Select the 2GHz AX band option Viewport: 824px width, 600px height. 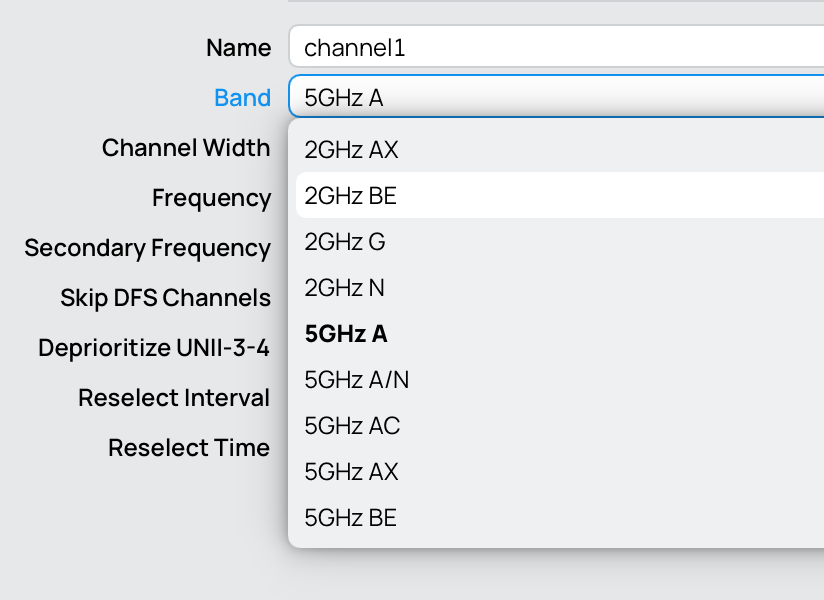point(352,150)
